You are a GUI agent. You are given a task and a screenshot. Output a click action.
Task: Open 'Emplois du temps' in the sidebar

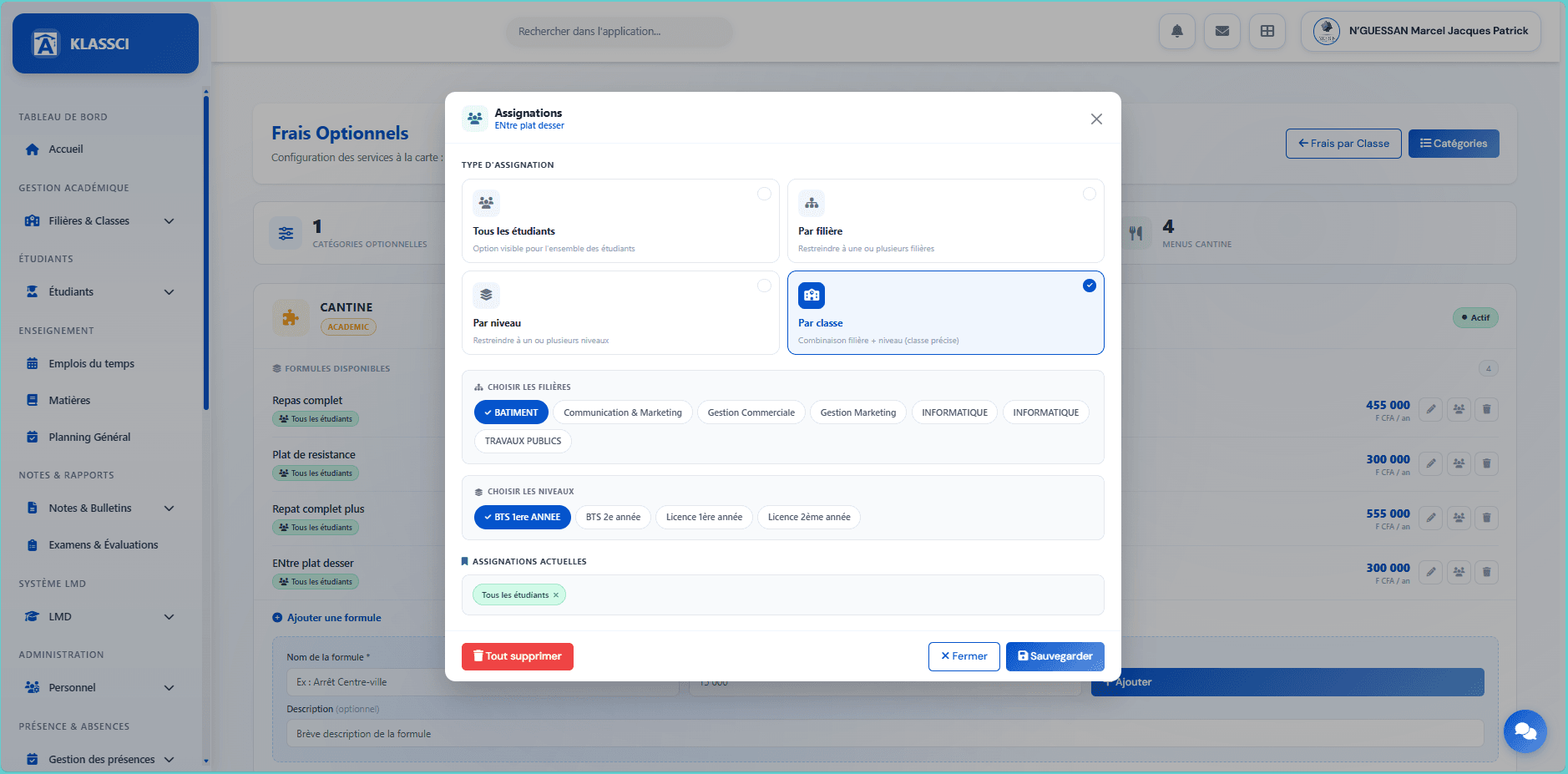(91, 364)
